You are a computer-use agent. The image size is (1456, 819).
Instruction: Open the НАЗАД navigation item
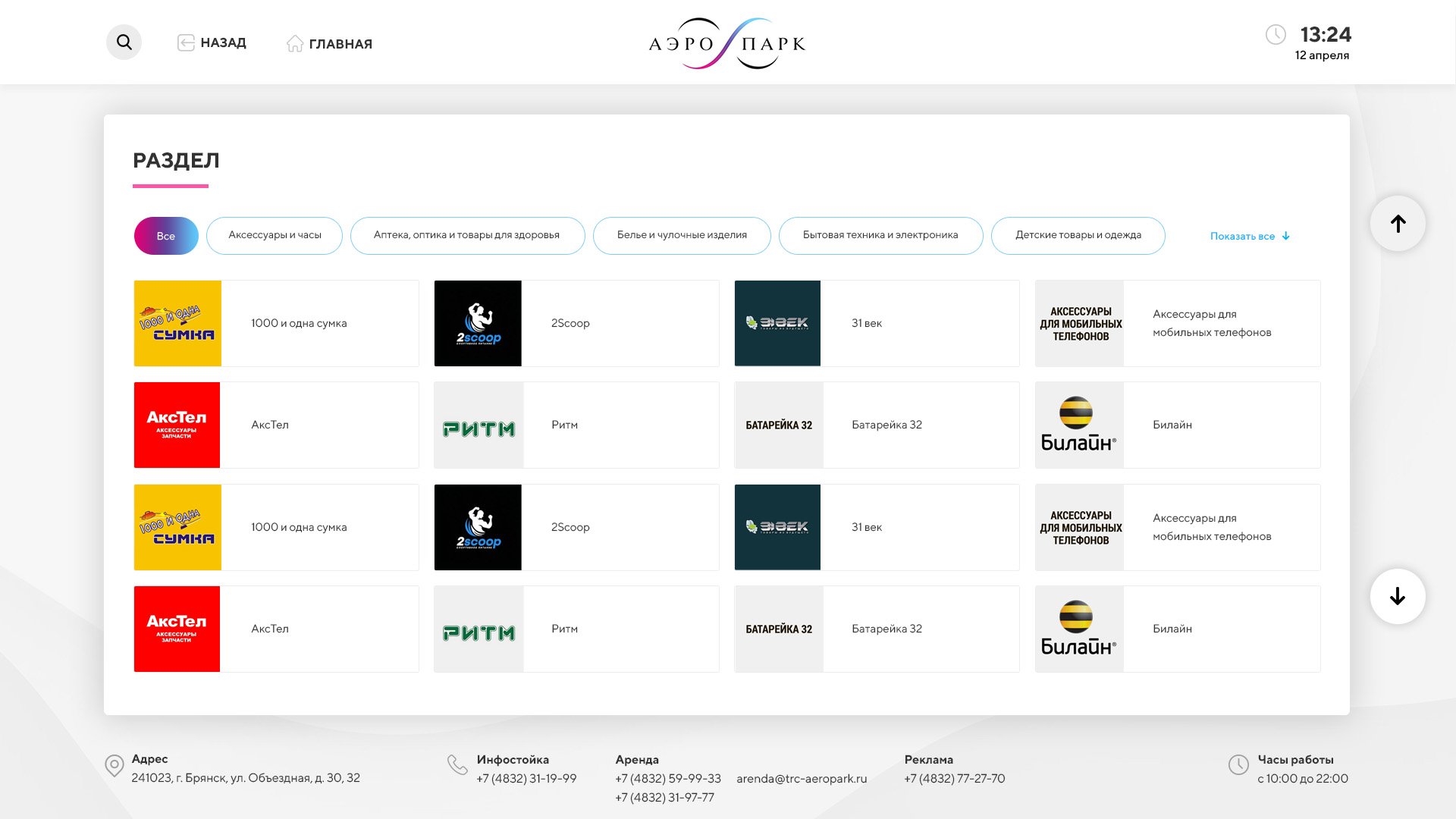(x=223, y=43)
